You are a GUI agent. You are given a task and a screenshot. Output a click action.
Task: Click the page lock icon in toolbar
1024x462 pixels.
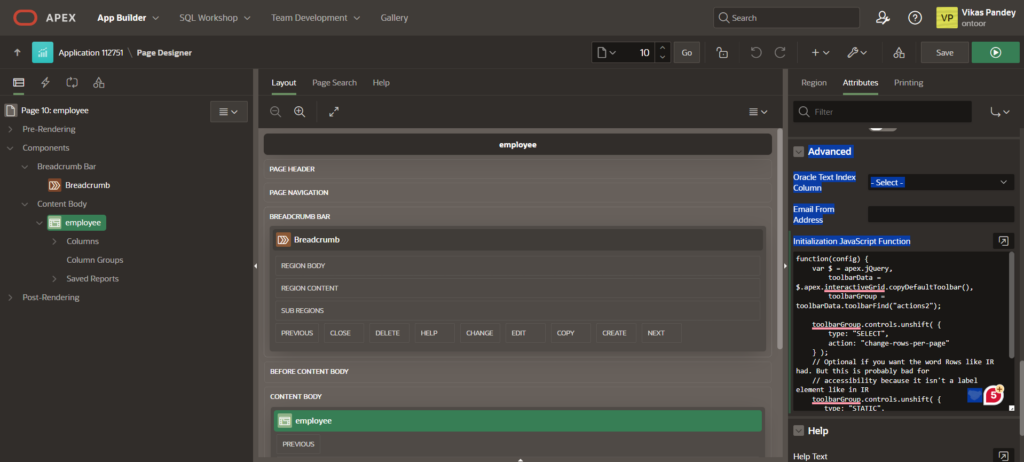point(721,52)
